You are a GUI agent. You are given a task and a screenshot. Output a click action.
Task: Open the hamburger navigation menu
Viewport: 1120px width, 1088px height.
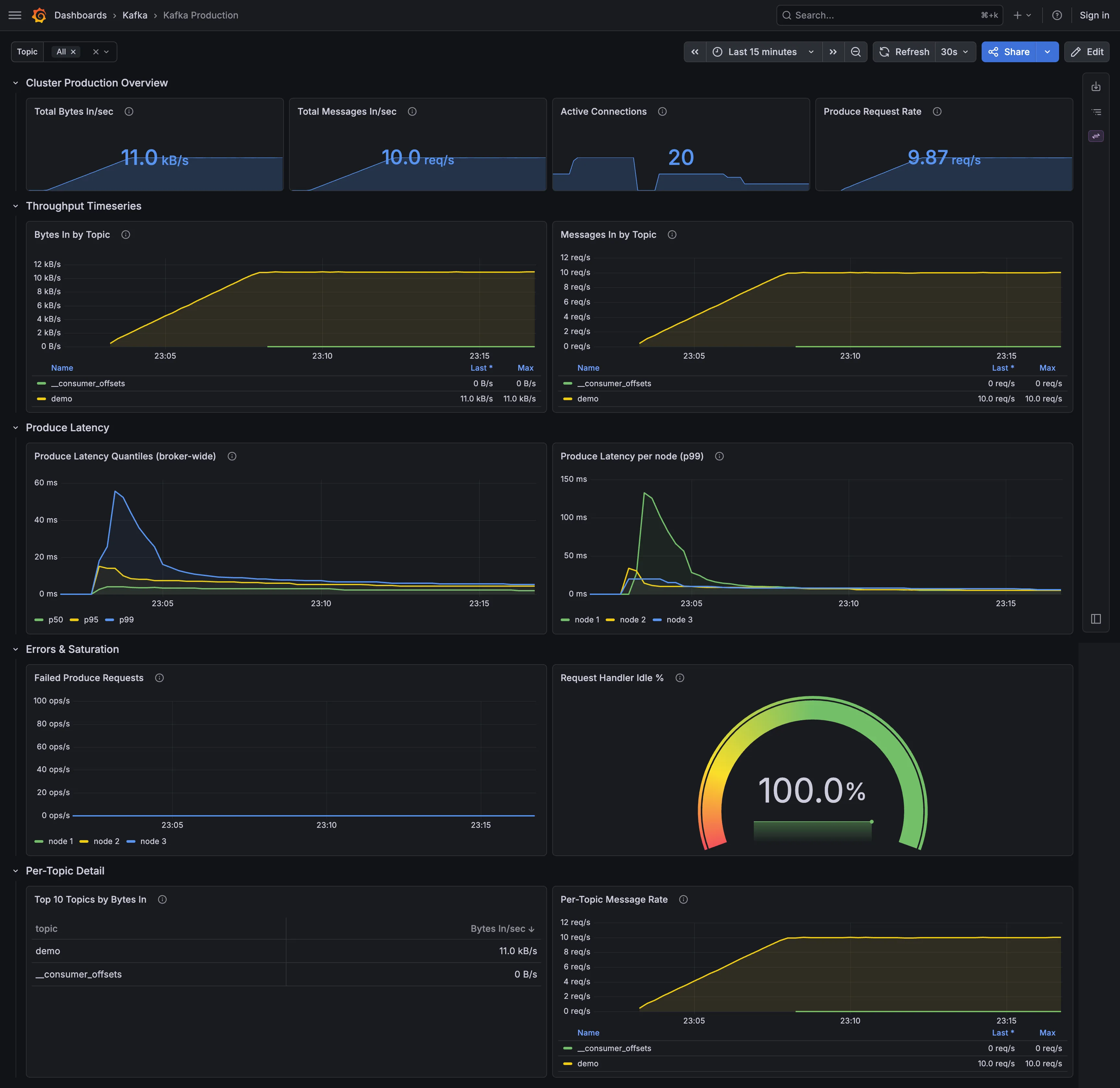(15, 16)
